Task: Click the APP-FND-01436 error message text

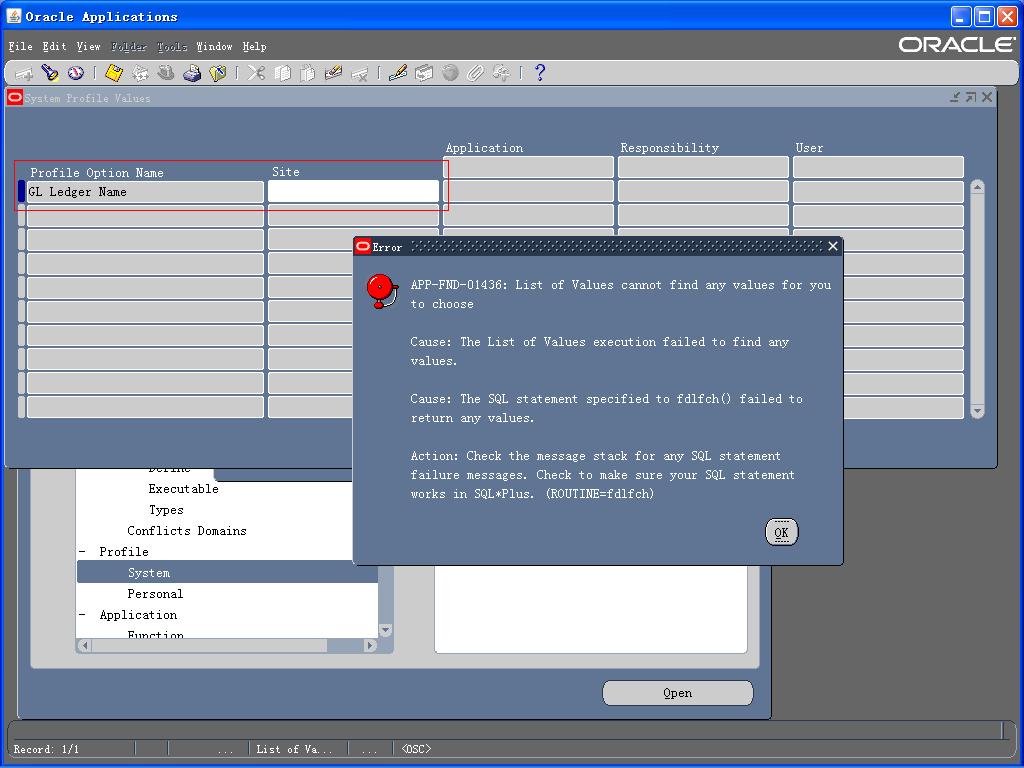Action: (620, 294)
